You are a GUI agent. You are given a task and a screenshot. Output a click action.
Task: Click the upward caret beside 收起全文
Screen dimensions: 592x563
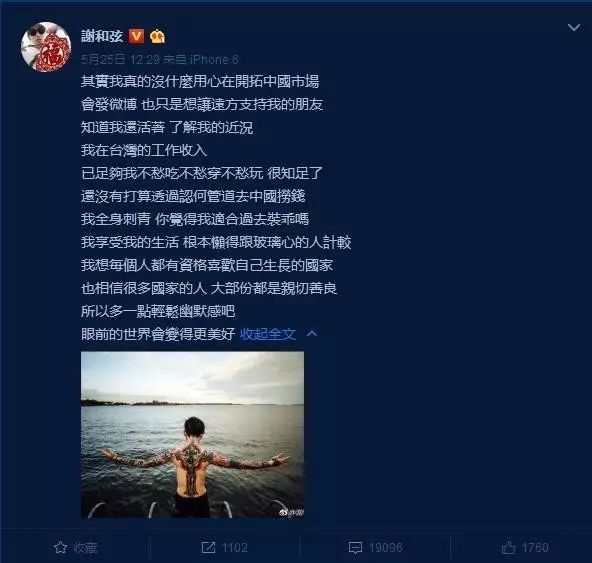(312, 333)
